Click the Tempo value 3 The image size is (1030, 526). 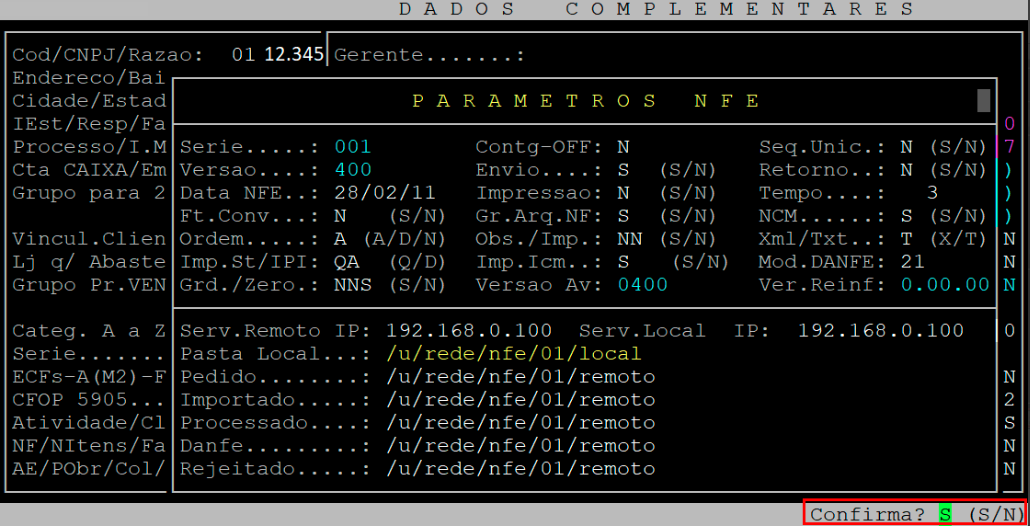tap(932, 193)
